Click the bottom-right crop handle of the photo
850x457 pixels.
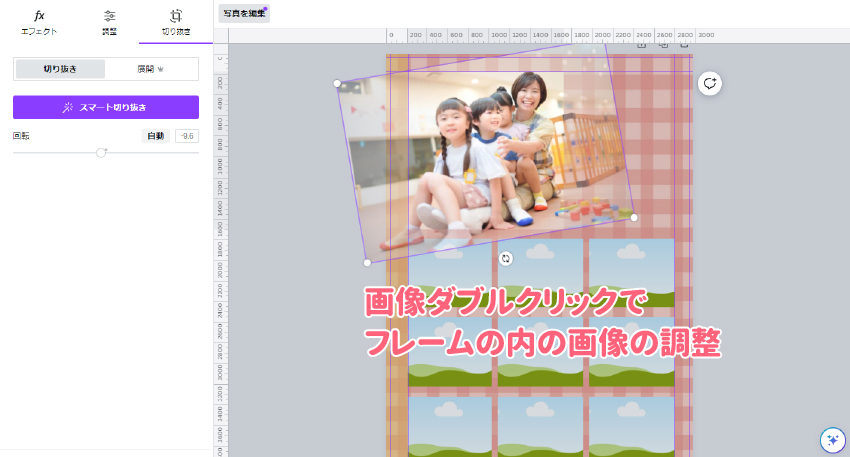click(x=634, y=217)
